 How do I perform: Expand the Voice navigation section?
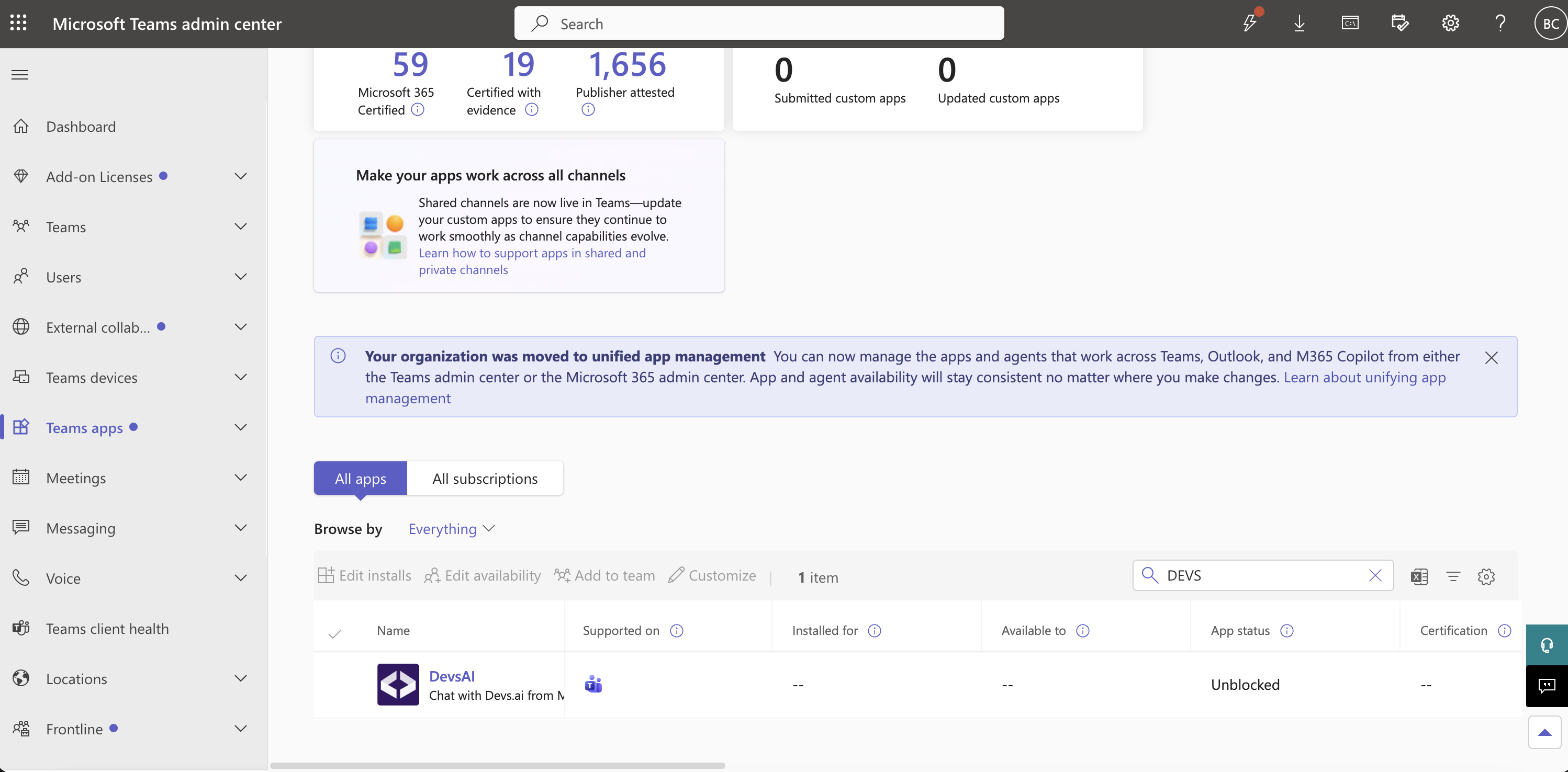click(x=241, y=578)
